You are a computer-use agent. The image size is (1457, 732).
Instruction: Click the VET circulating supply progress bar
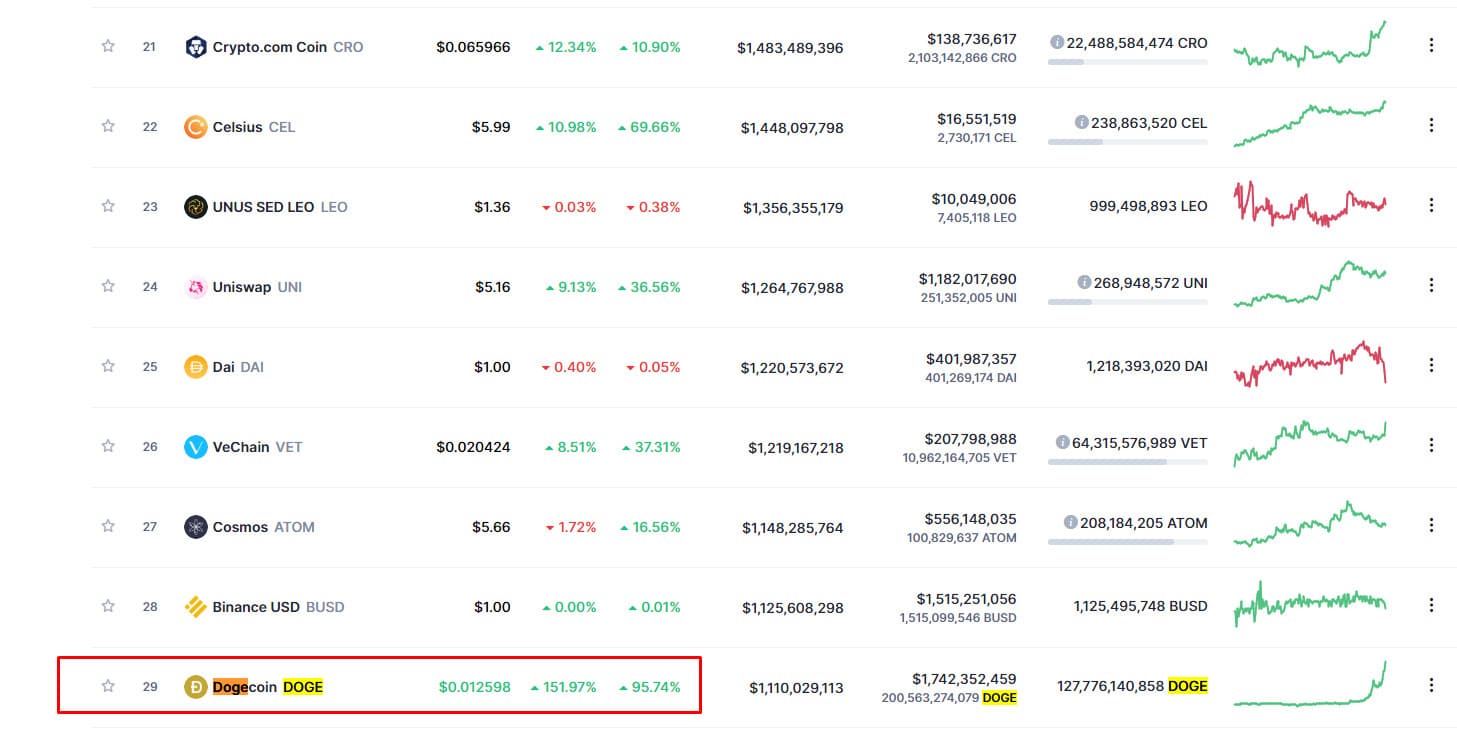pyautogui.click(x=1128, y=462)
